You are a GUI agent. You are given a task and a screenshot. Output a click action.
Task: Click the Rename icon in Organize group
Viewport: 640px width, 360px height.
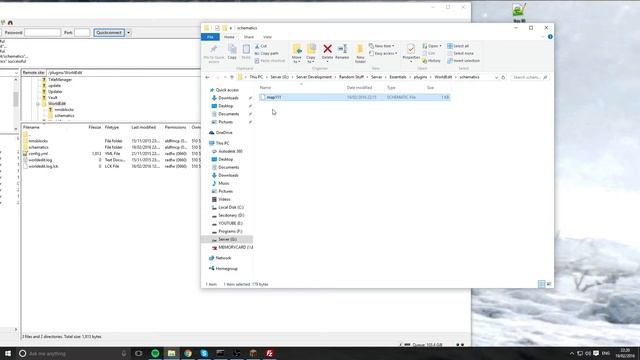tap(342, 52)
